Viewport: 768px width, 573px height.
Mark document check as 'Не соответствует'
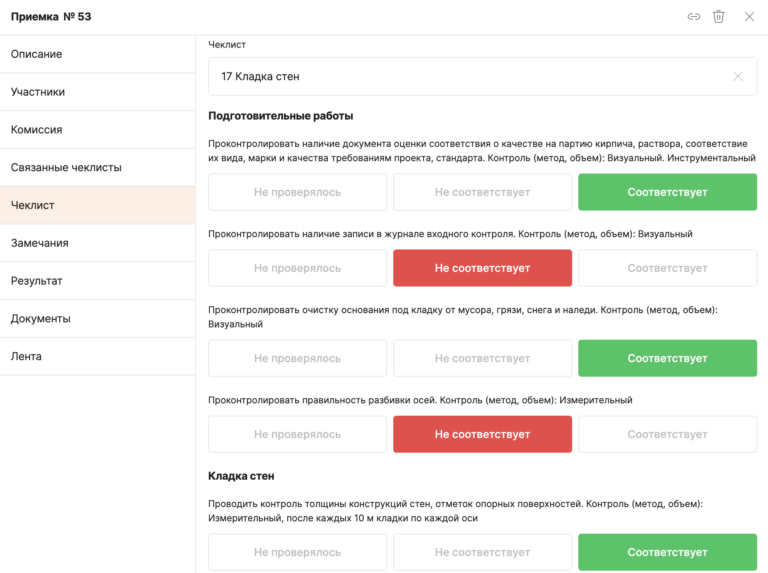click(482, 192)
